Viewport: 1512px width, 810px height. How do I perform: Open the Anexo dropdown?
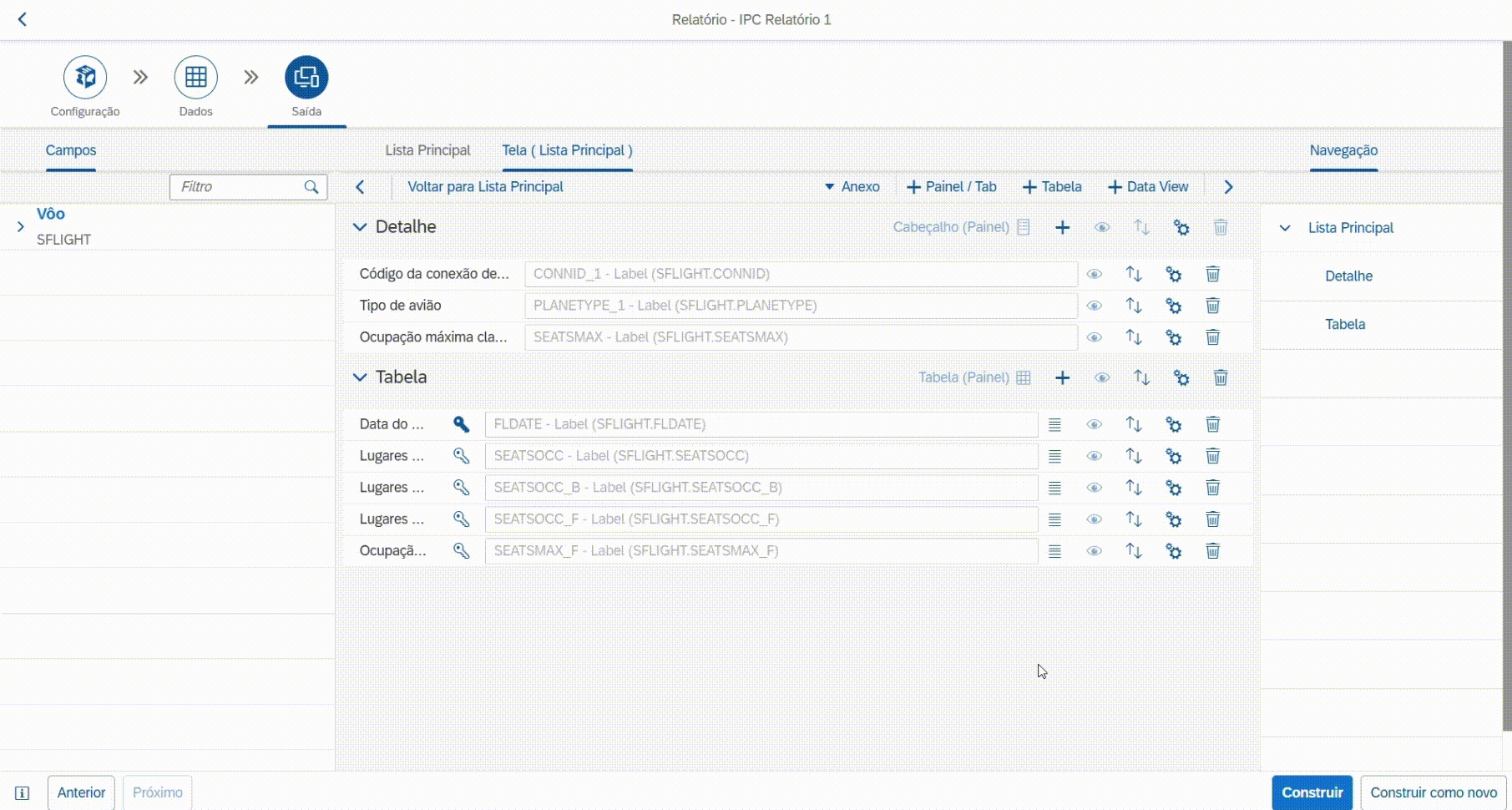[x=852, y=187]
